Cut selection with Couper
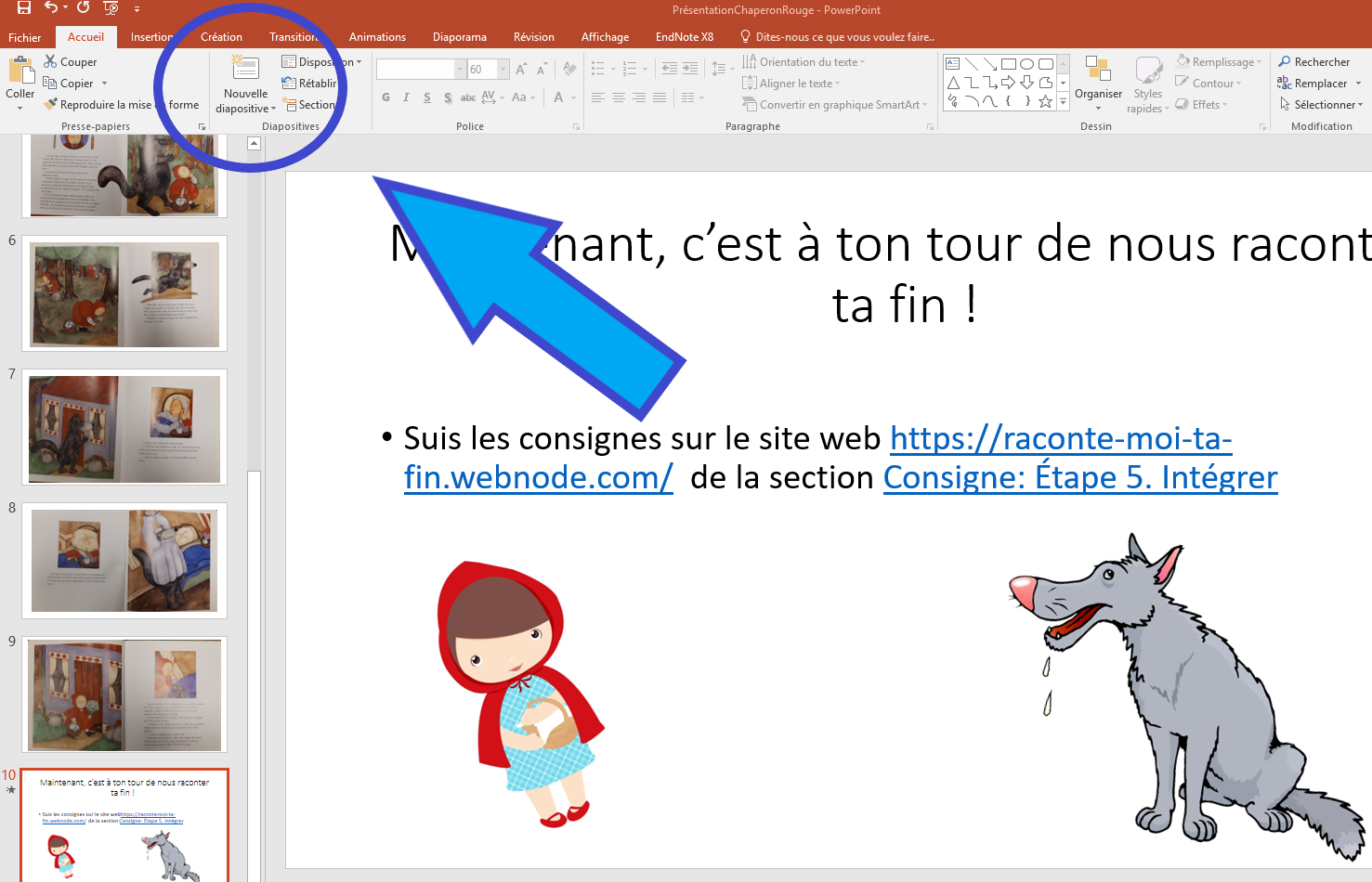This screenshot has height=882, width=1372. pos(71,62)
